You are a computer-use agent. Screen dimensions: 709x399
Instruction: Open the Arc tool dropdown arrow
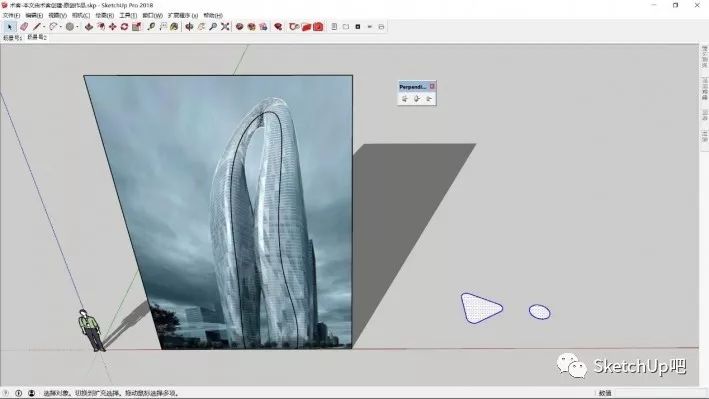click(61, 27)
